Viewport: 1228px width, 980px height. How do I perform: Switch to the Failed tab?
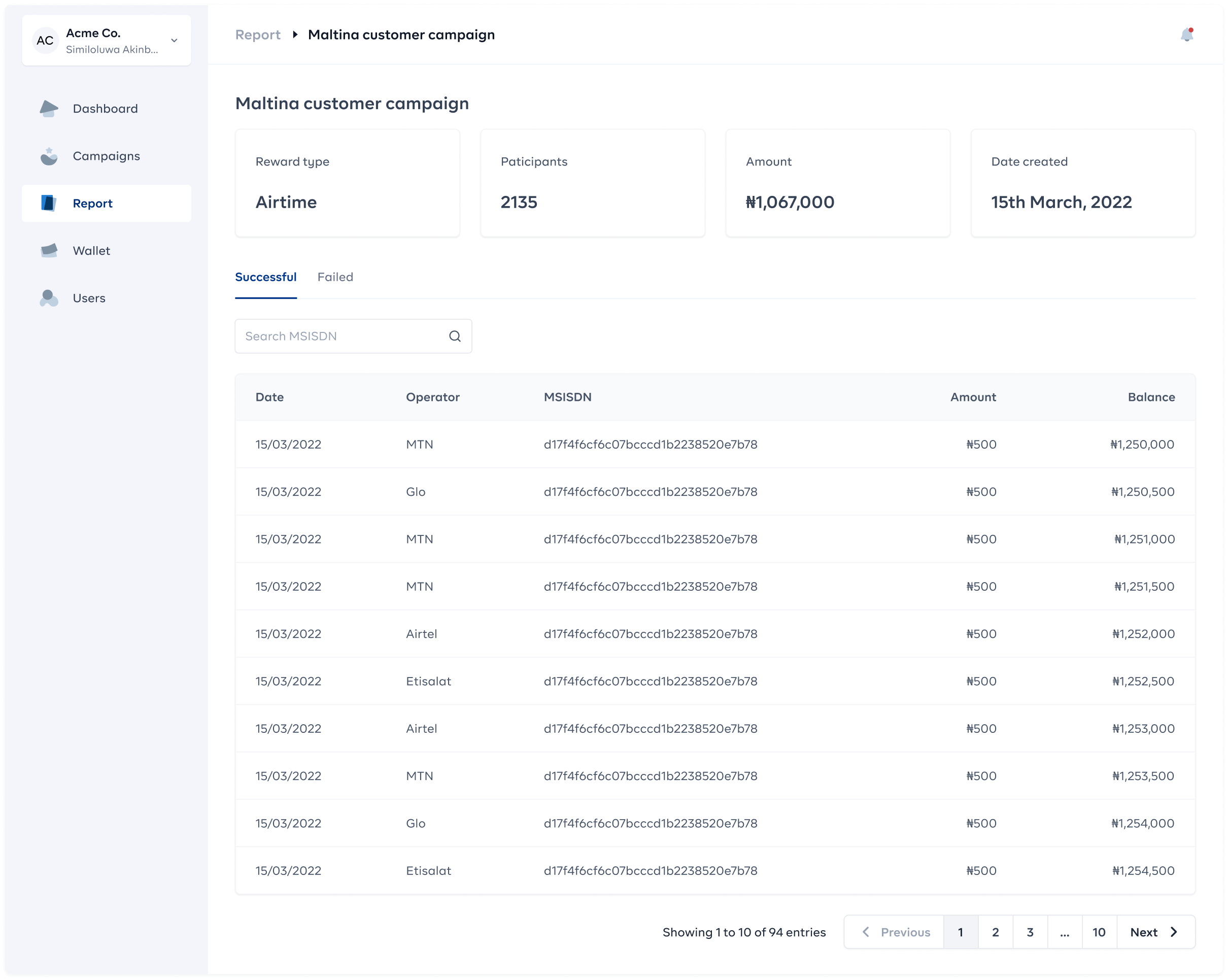point(335,277)
